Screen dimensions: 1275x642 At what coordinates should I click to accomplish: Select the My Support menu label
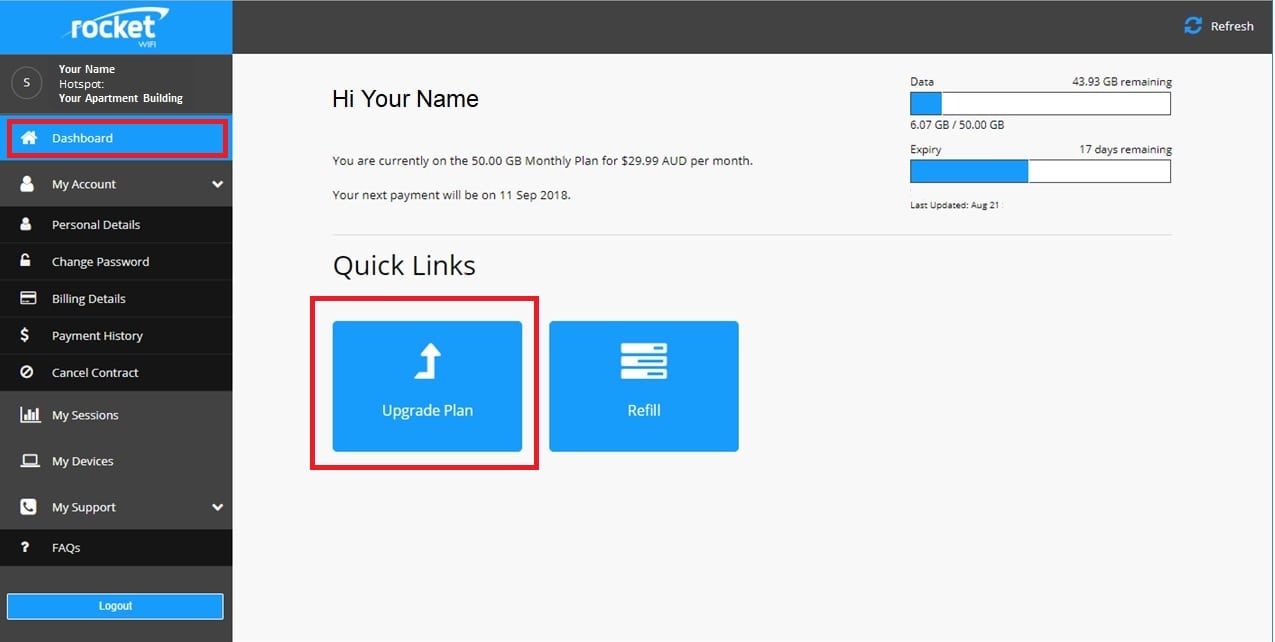click(84, 507)
